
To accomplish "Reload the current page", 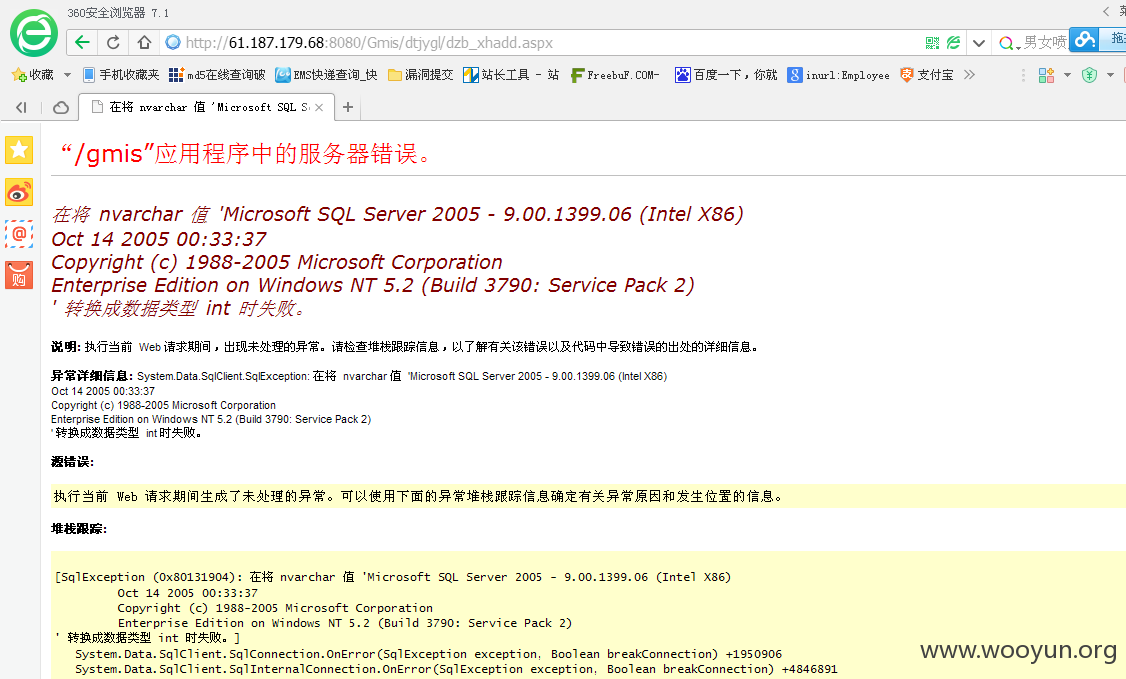I will point(113,42).
